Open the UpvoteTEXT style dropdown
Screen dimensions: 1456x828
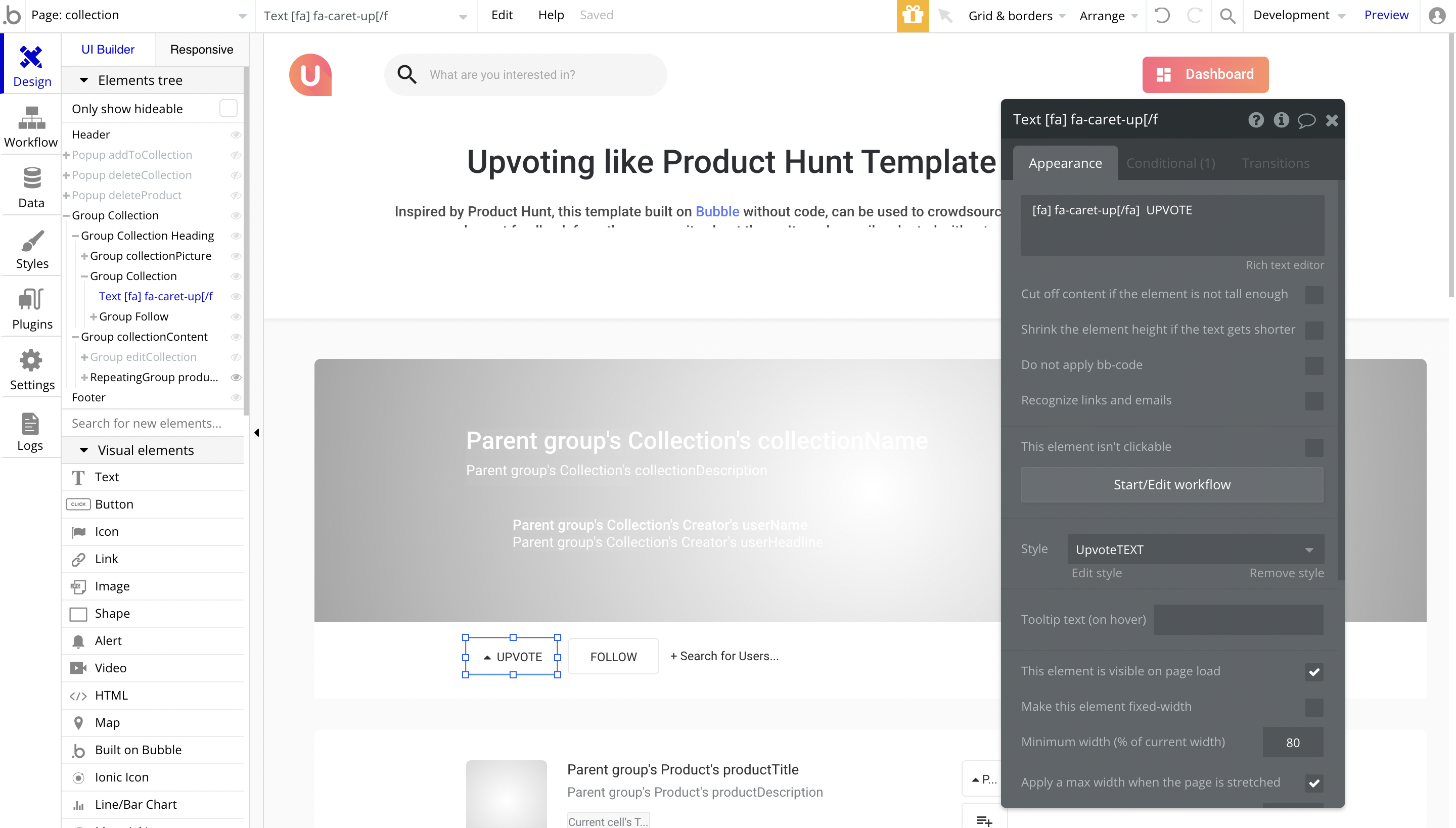pyautogui.click(x=1195, y=549)
